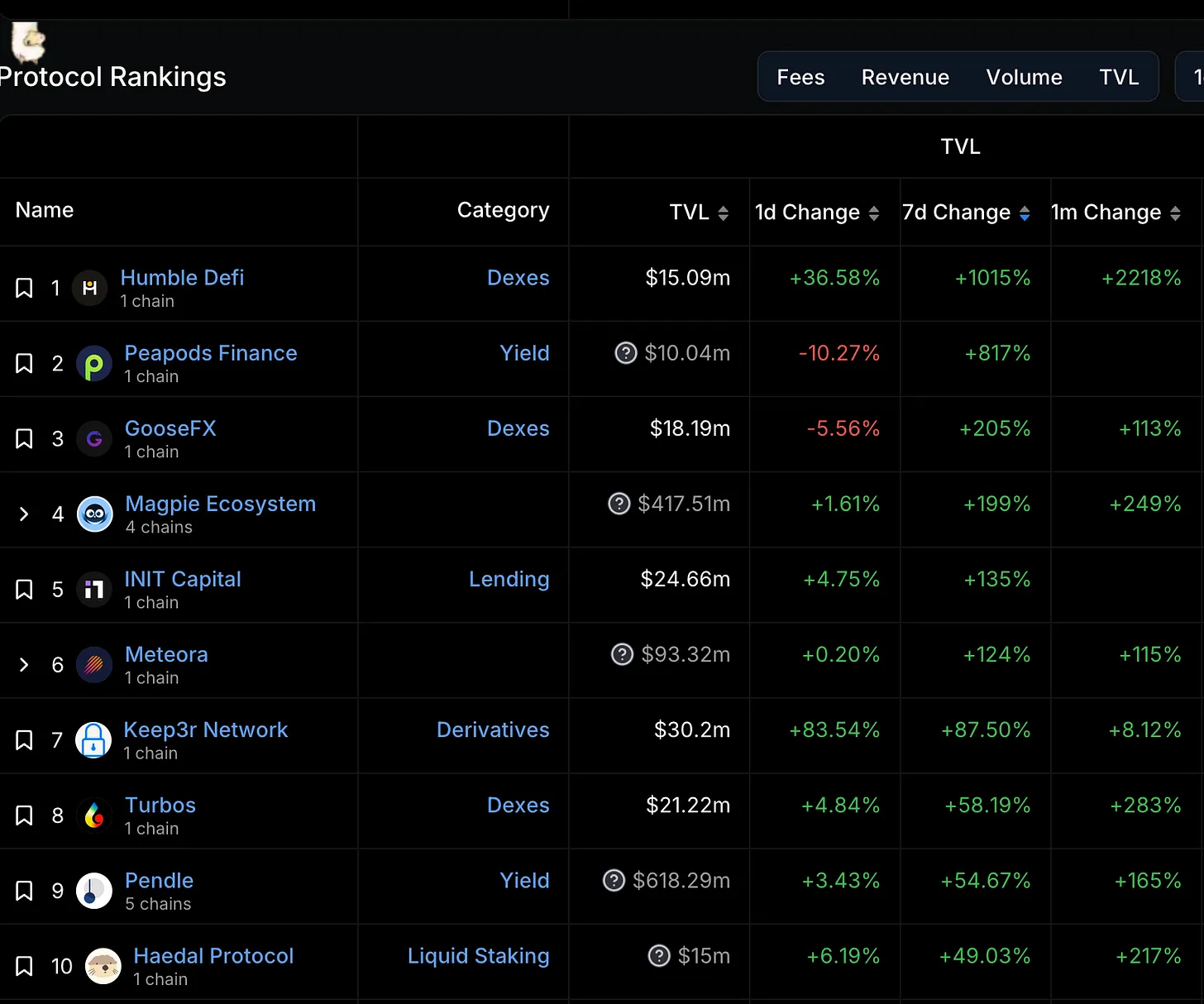The image size is (1204, 1004).
Task: Click the Magpie Ecosystem logo icon
Action: click(95, 514)
